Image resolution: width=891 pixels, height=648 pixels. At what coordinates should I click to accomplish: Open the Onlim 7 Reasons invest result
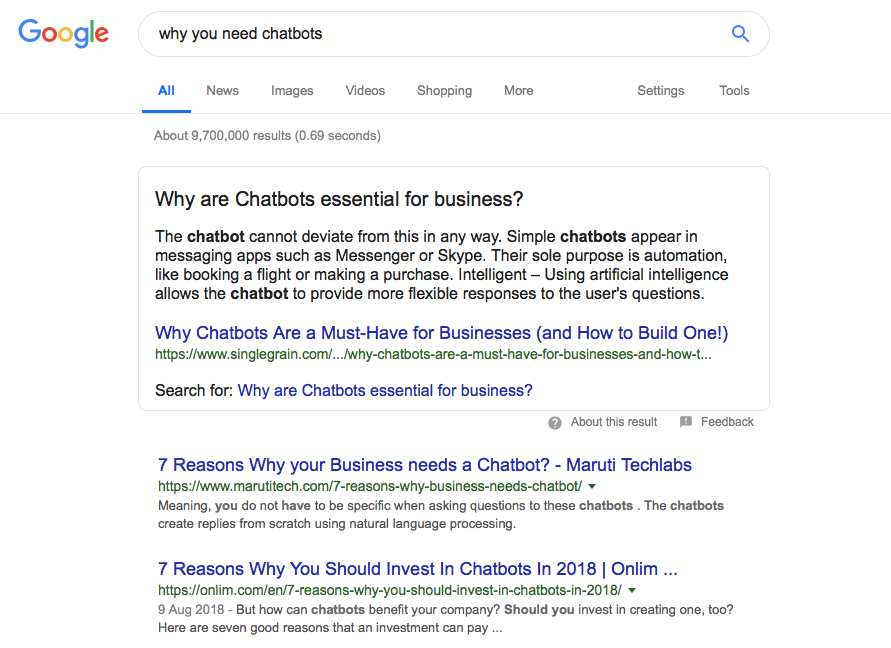418,569
